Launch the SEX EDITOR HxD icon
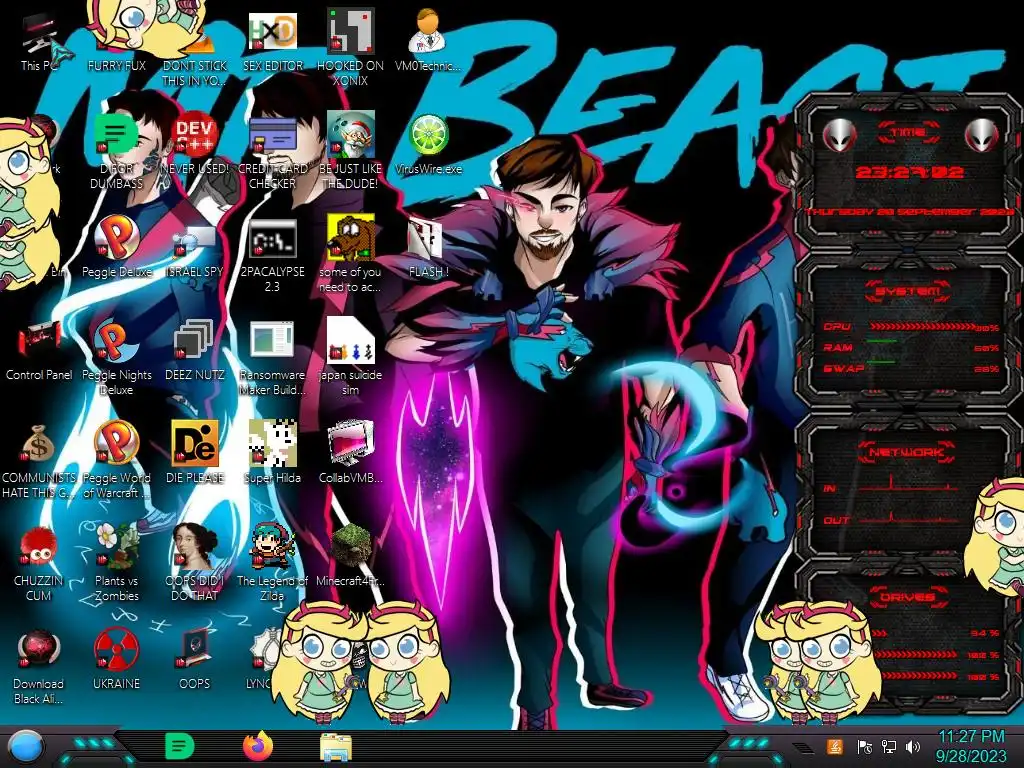This screenshot has height=768, width=1024. (x=272, y=41)
